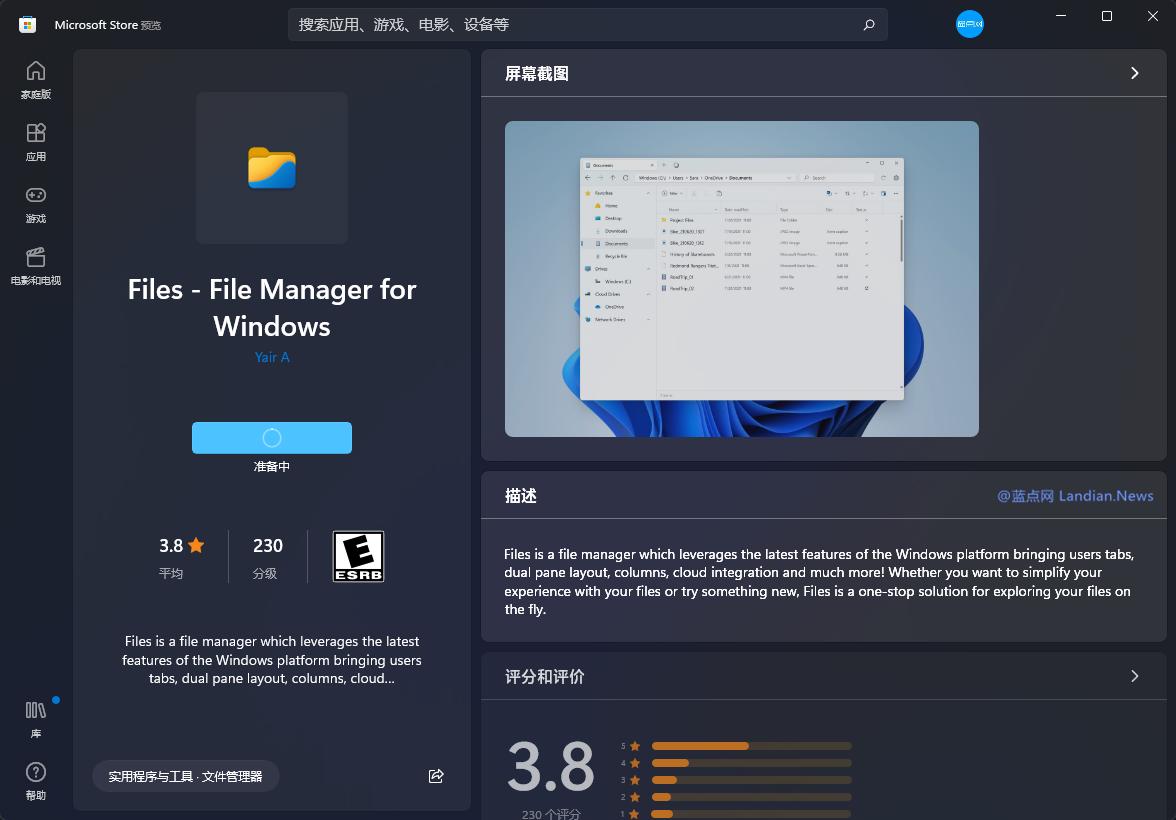Screen dimensions: 1176x820
Task: Click the 5-star rating bar
Action: pos(752,746)
